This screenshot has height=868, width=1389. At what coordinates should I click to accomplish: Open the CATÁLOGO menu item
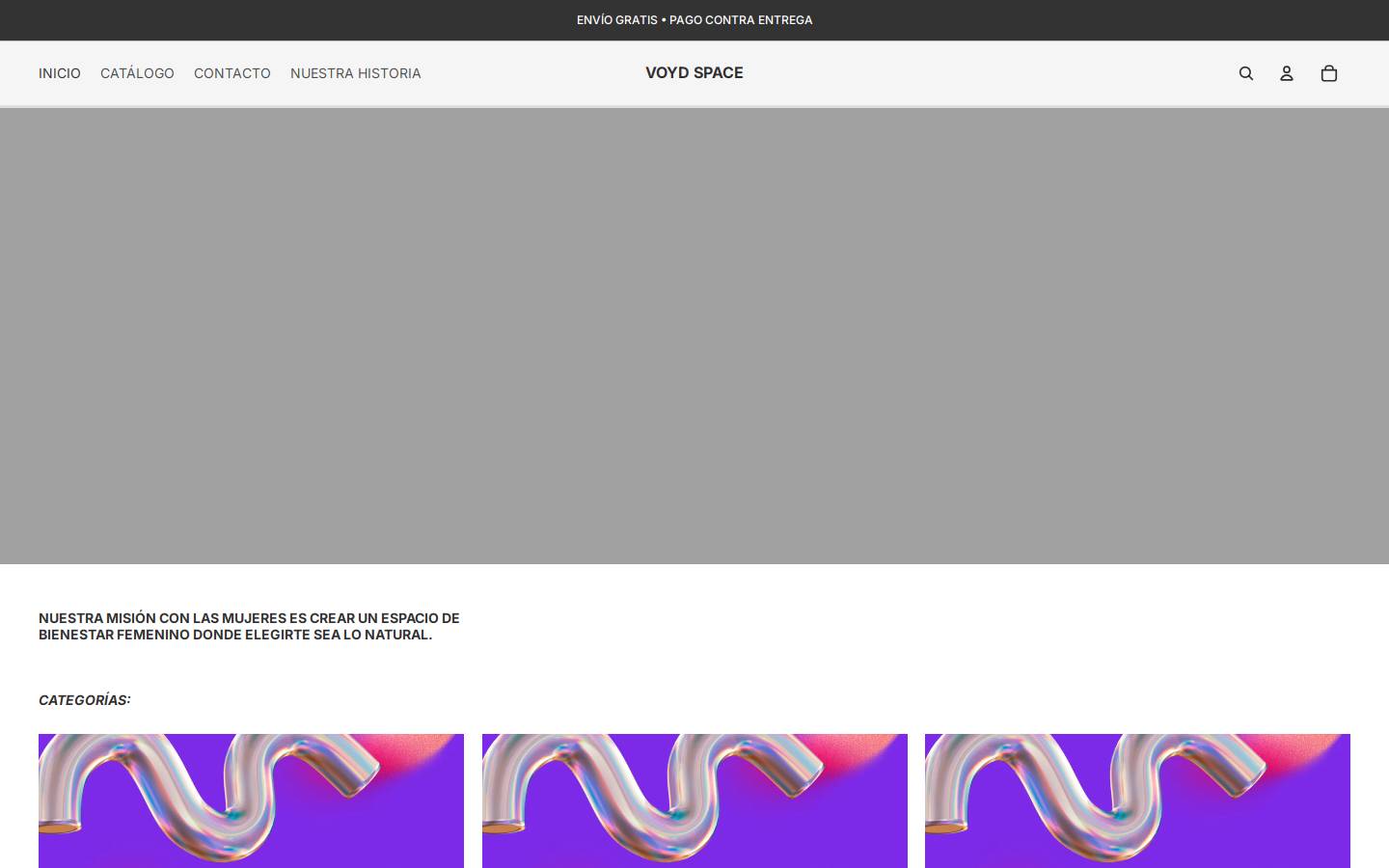pyautogui.click(x=137, y=73)
